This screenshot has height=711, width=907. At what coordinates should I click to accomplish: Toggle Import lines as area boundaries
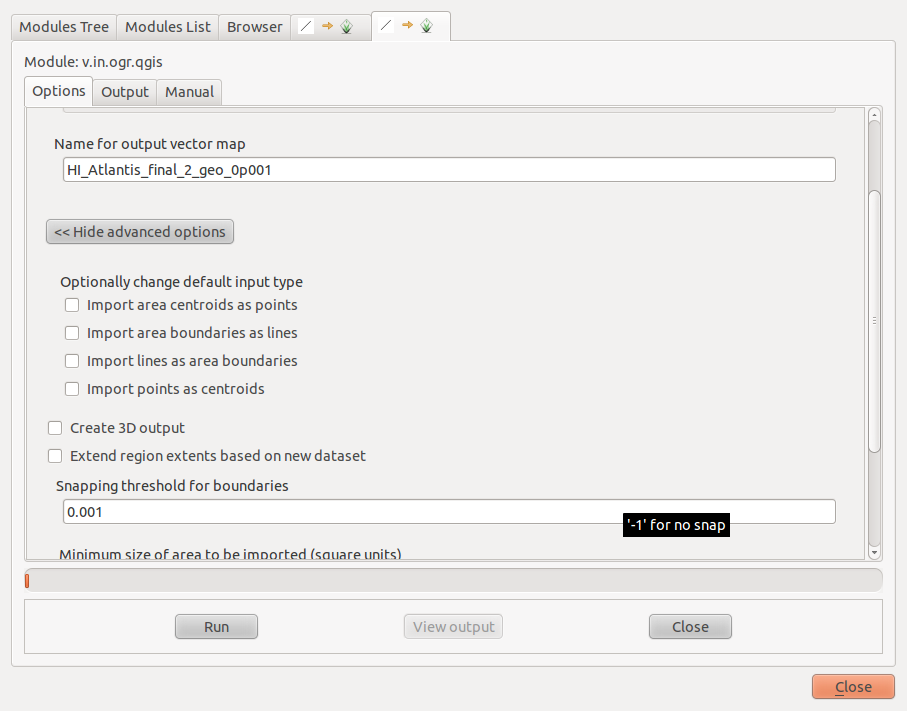pyautogui.click(x=72, y=361)
